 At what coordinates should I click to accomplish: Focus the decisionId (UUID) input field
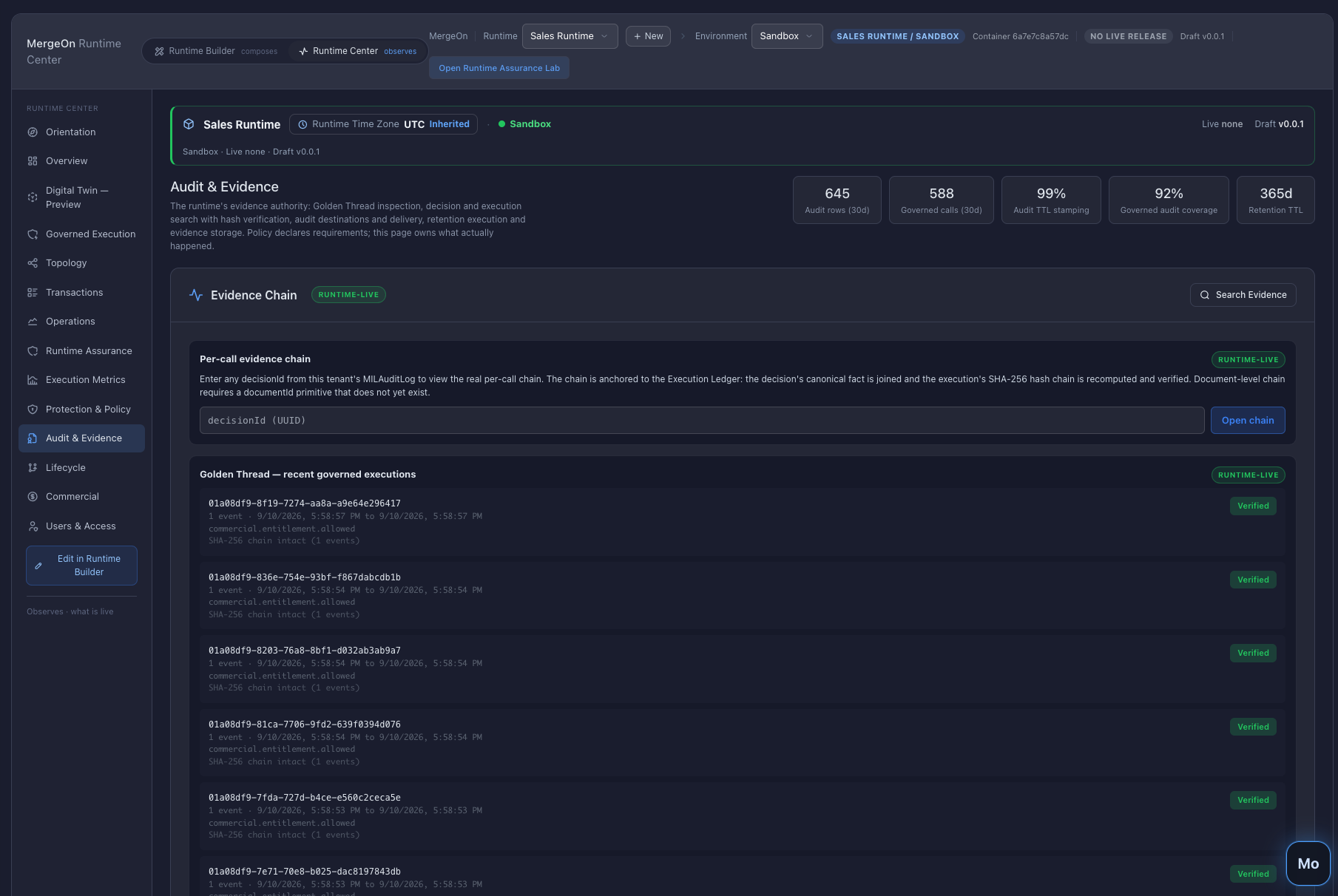tap(702, 421)
